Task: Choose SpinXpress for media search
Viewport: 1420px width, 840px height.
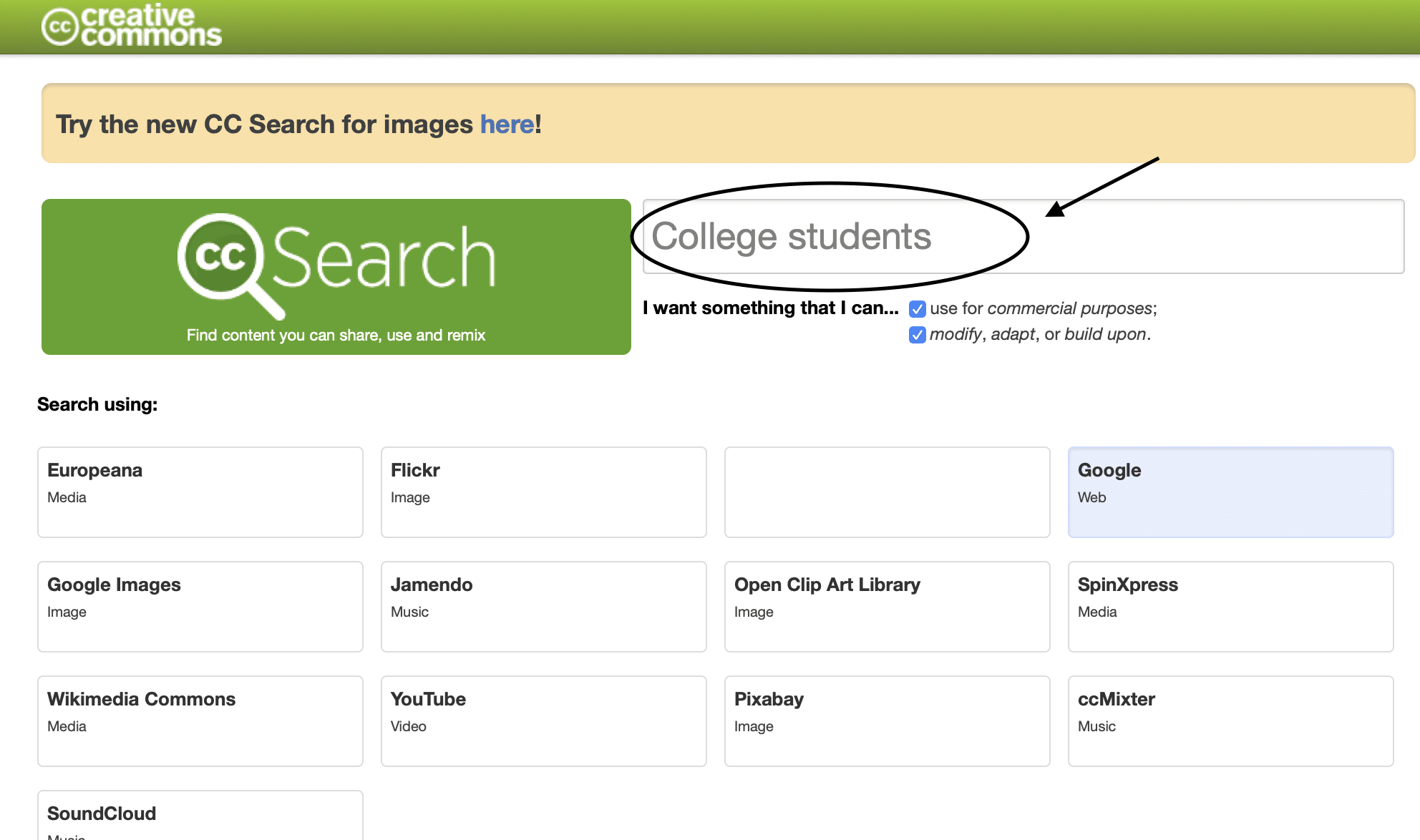Action: (x=1230, y=606)
